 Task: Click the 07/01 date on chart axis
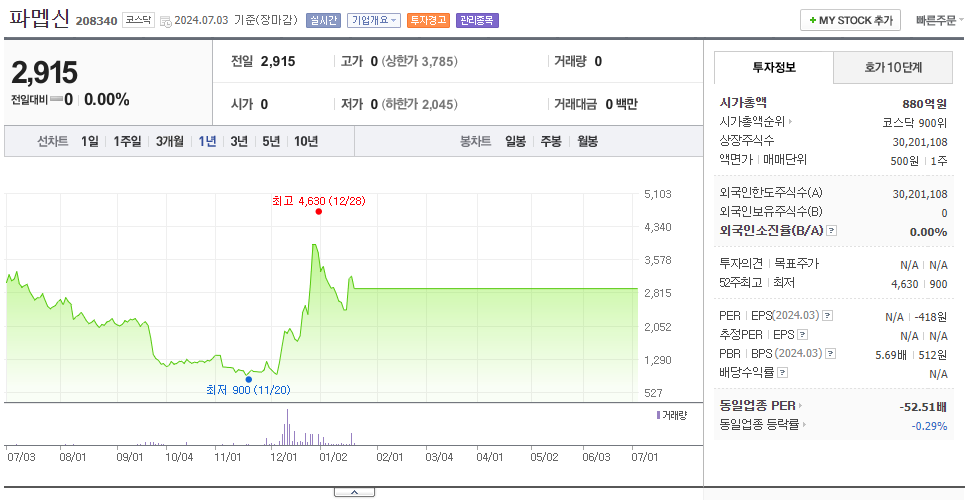click(x=645, y=457)
